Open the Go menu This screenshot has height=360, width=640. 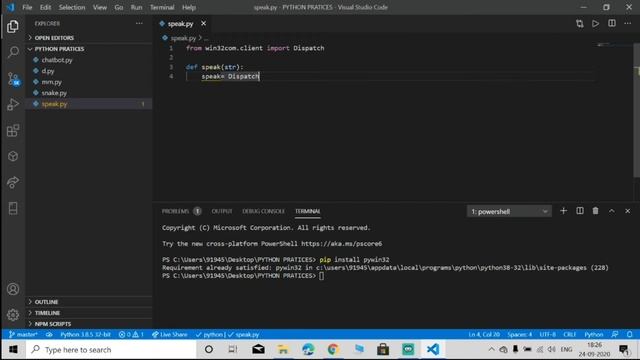click(119, 7)
